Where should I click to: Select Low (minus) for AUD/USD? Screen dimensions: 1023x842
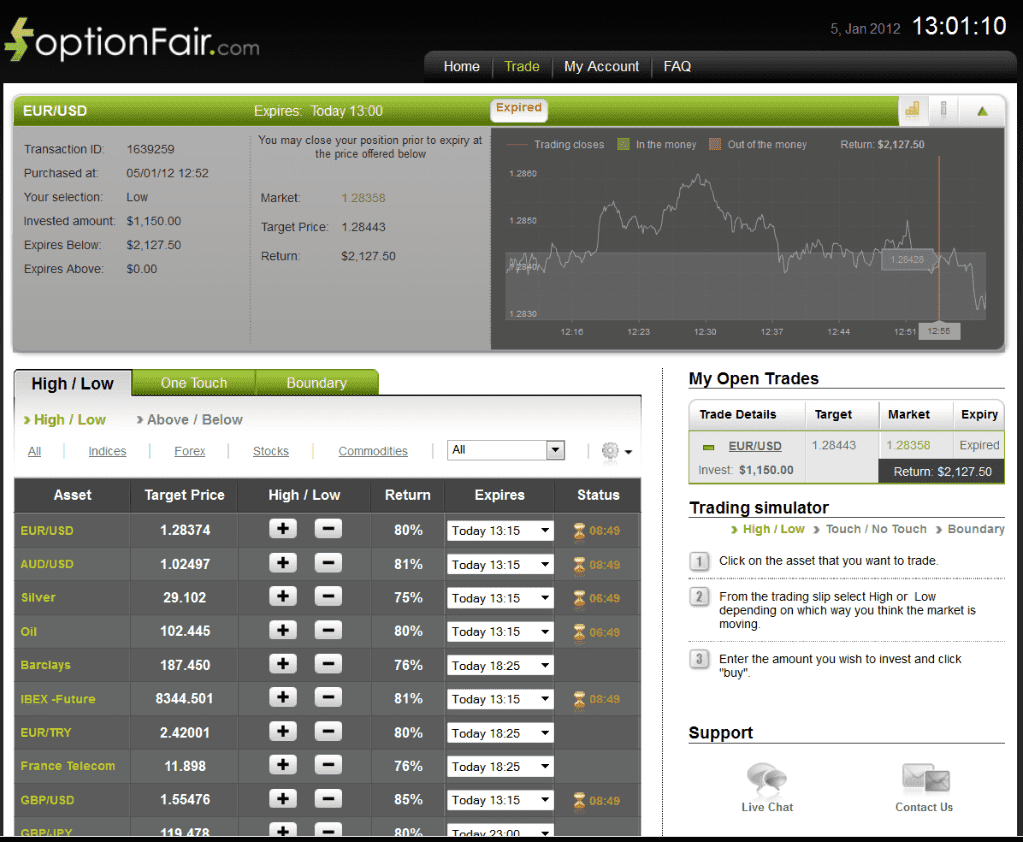click(328, 563)
